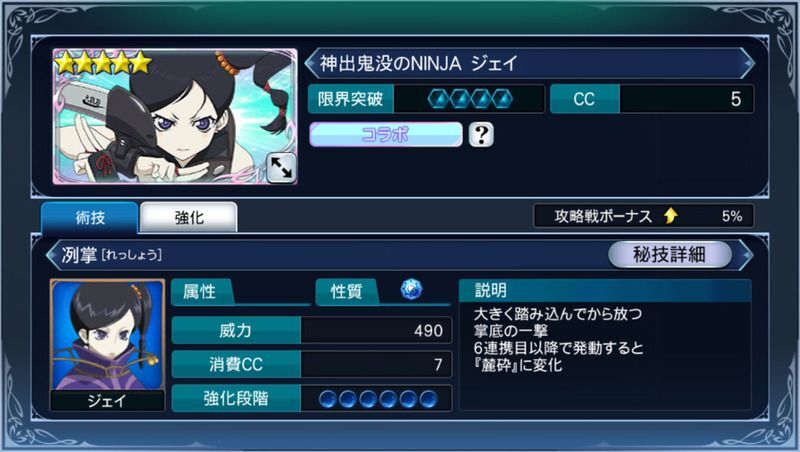
Task: Go to previous character with left title arrow
Action: click(x=310, y=64)
